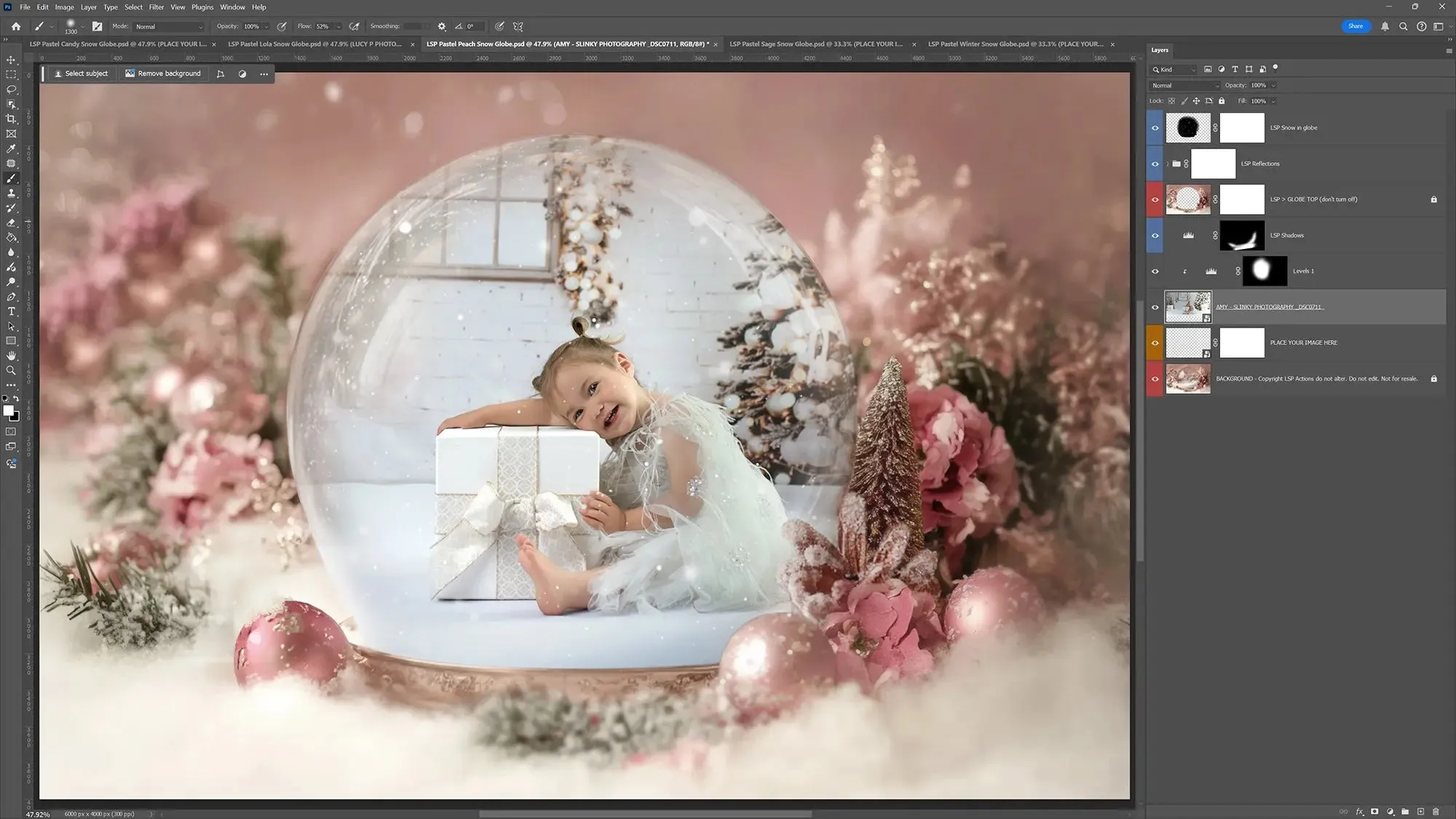Swap foreground and background colors
The image size is (1456, 819).
click(x=17, y=399)
